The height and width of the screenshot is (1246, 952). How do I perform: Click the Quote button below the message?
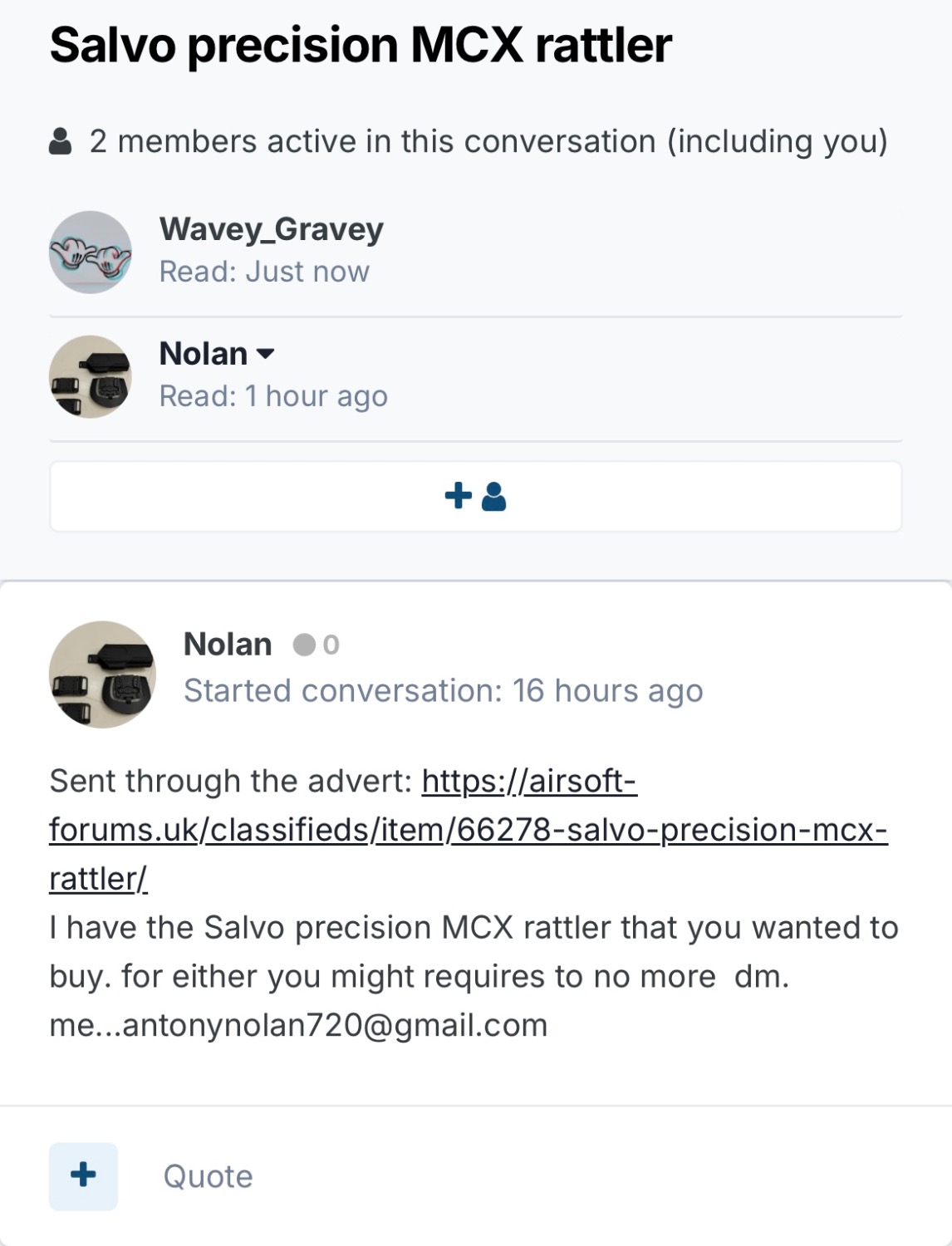[208, 1176]
